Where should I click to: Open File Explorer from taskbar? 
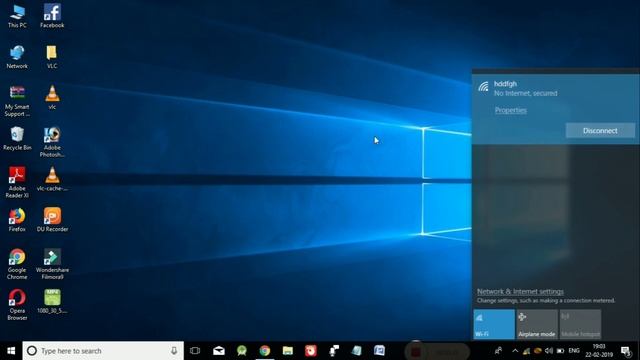pyautogui.click(x=288, y=351)
